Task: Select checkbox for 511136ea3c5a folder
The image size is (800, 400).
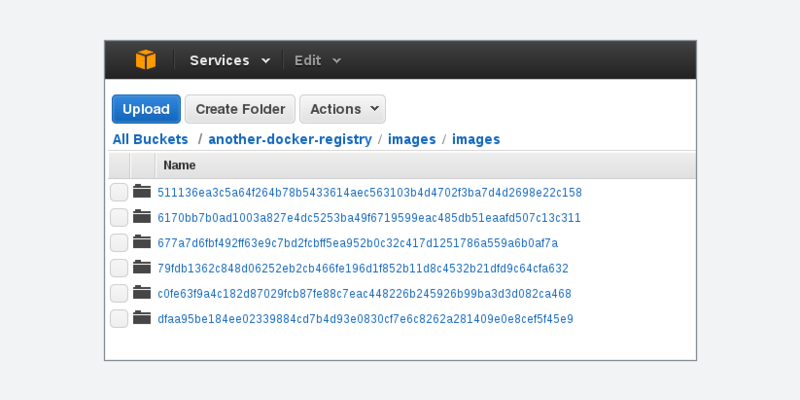Action: pyautogui.click(x=118, y=192)
